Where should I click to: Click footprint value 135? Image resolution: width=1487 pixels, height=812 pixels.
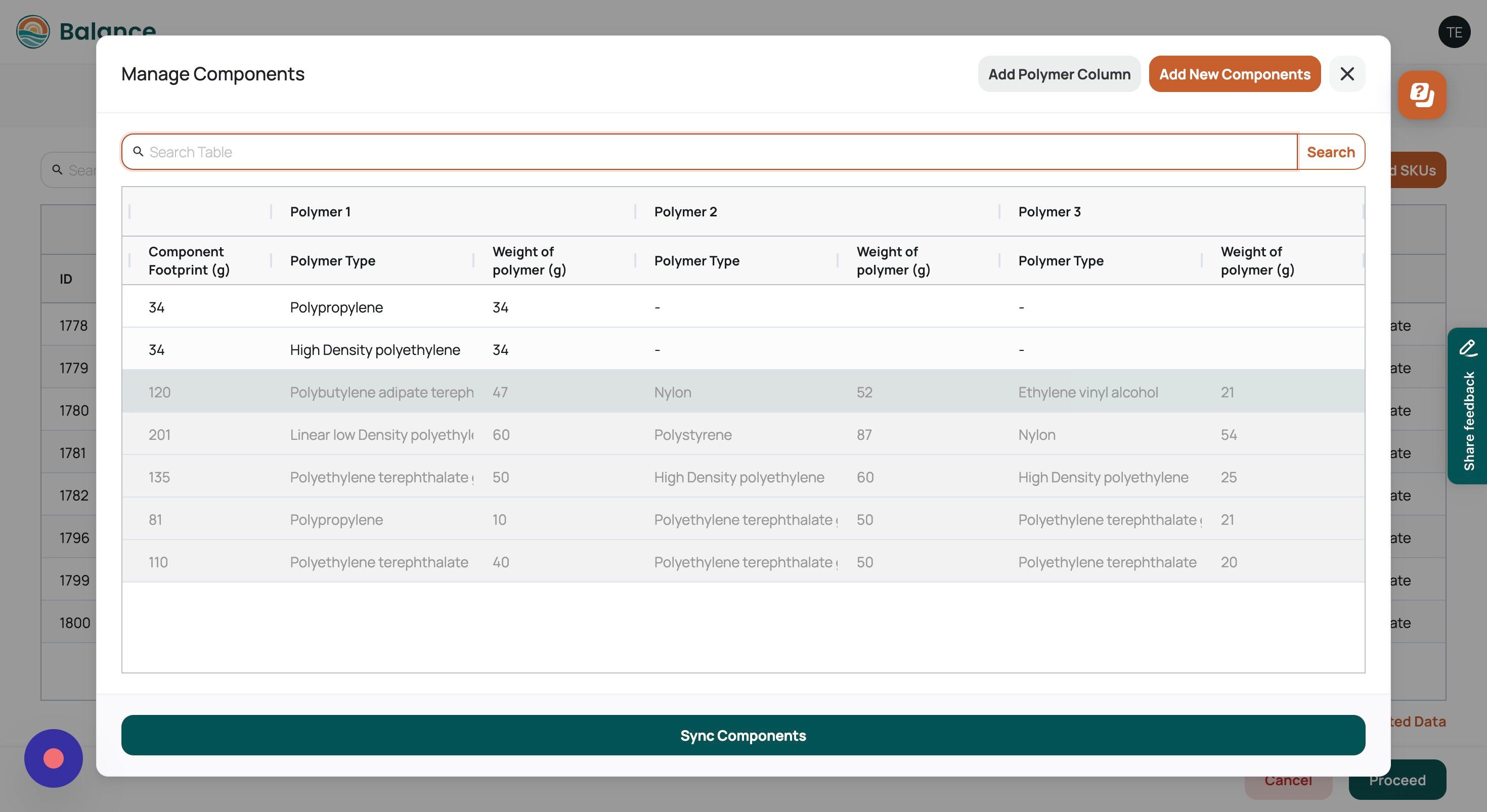(x=159, y=477)
